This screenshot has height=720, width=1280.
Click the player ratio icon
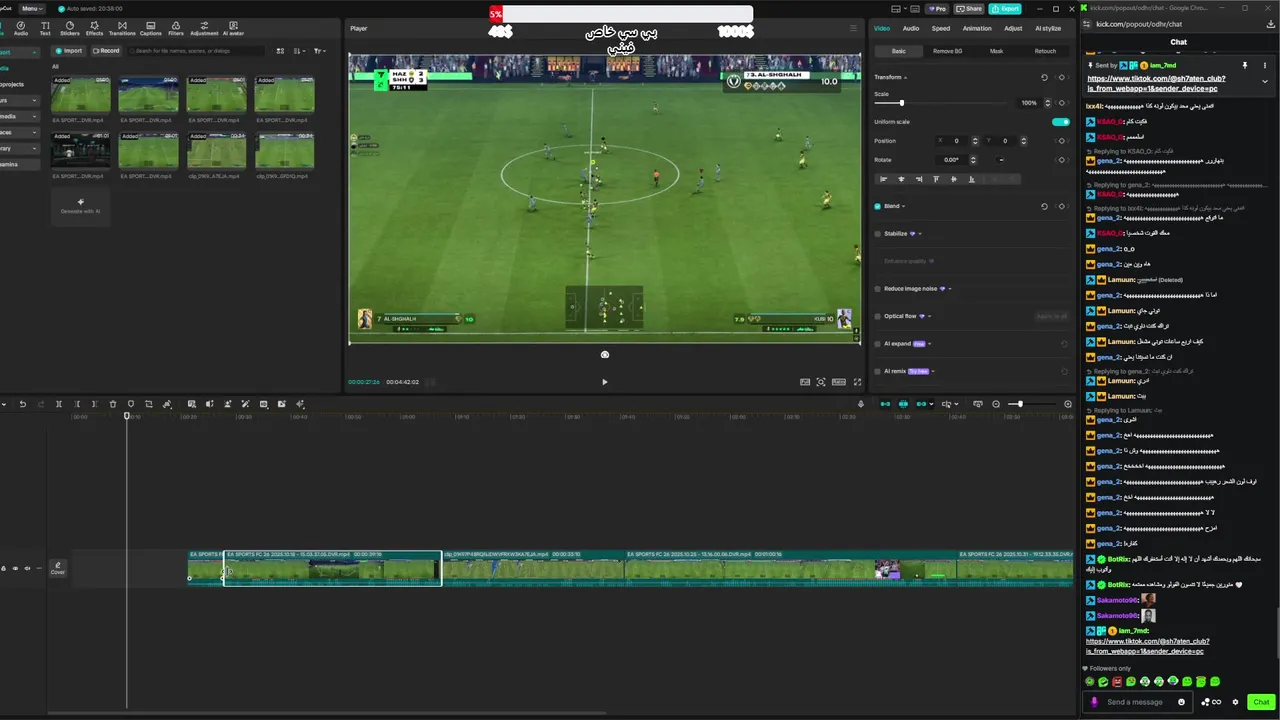(839, 382)
